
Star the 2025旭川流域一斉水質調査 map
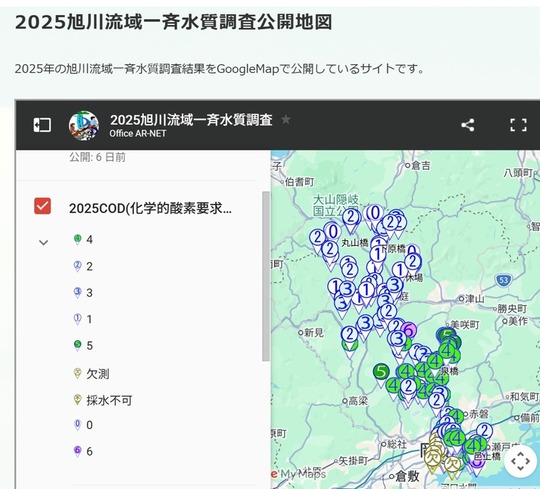[x=285, y=119]
